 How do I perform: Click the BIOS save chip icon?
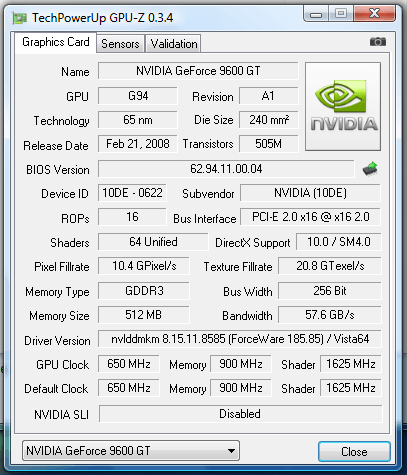(370, 169)
